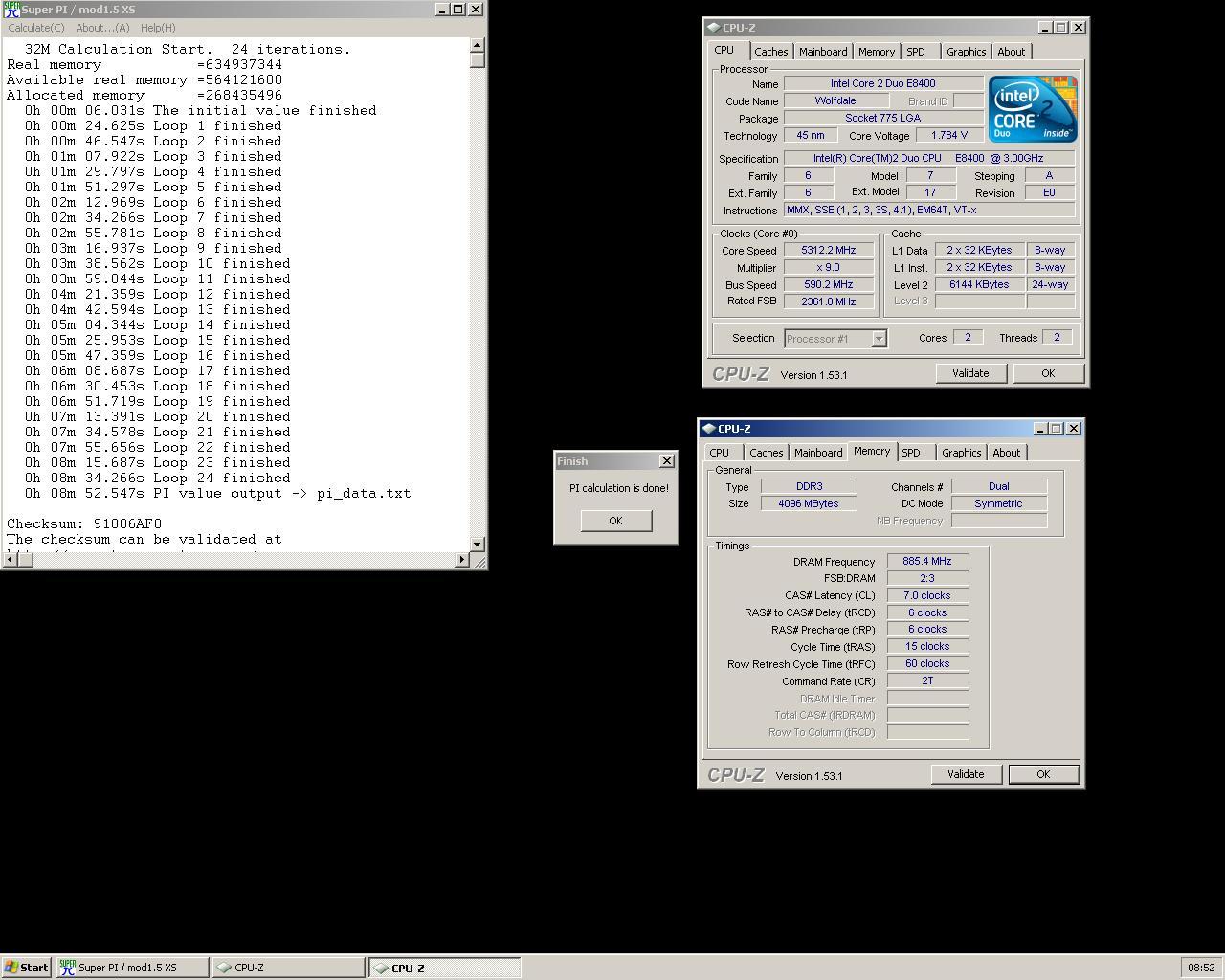Click the Level 2 cache 6144 KBytes field

[979, 284]
